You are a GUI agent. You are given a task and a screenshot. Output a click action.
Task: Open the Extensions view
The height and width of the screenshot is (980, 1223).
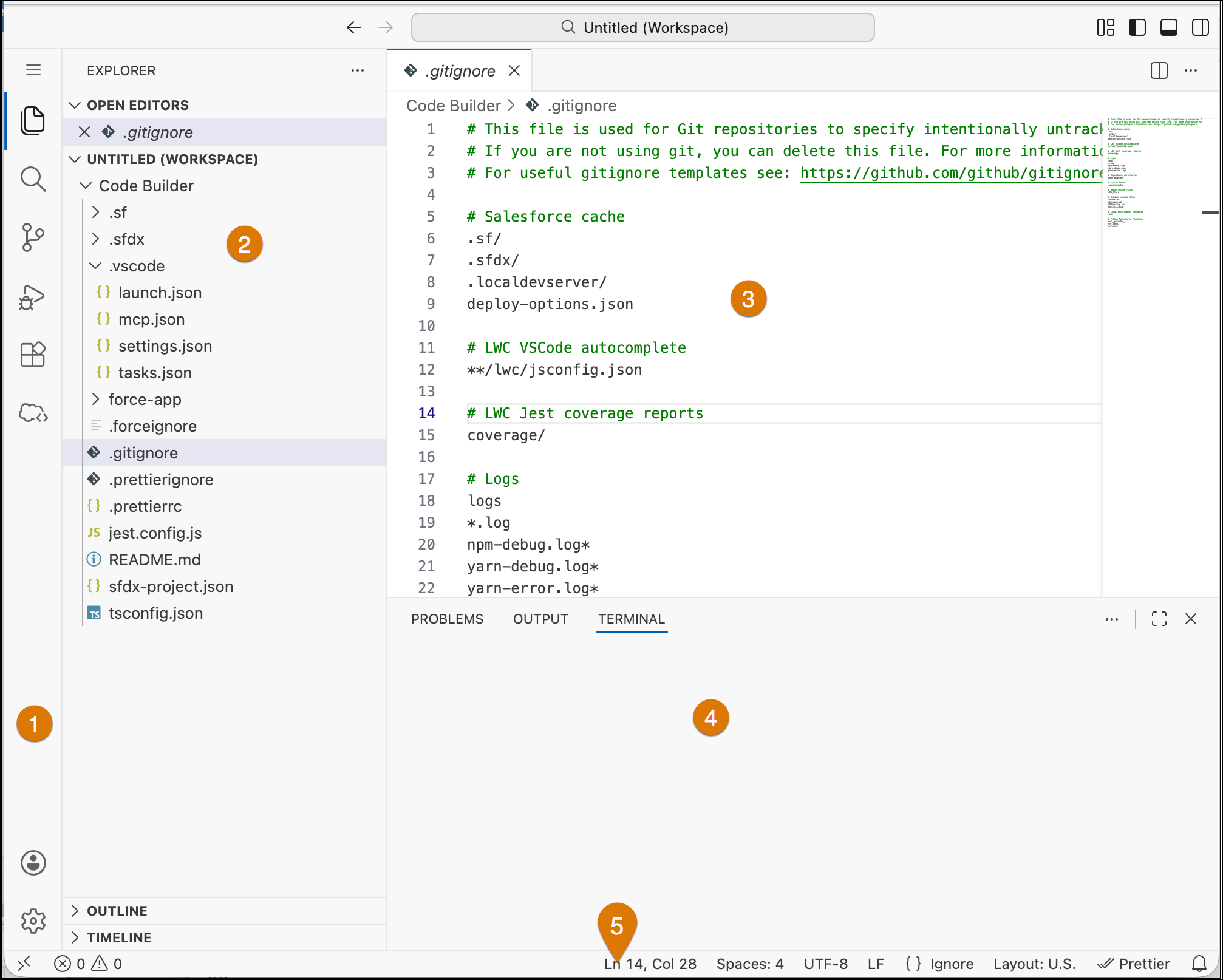33,355
